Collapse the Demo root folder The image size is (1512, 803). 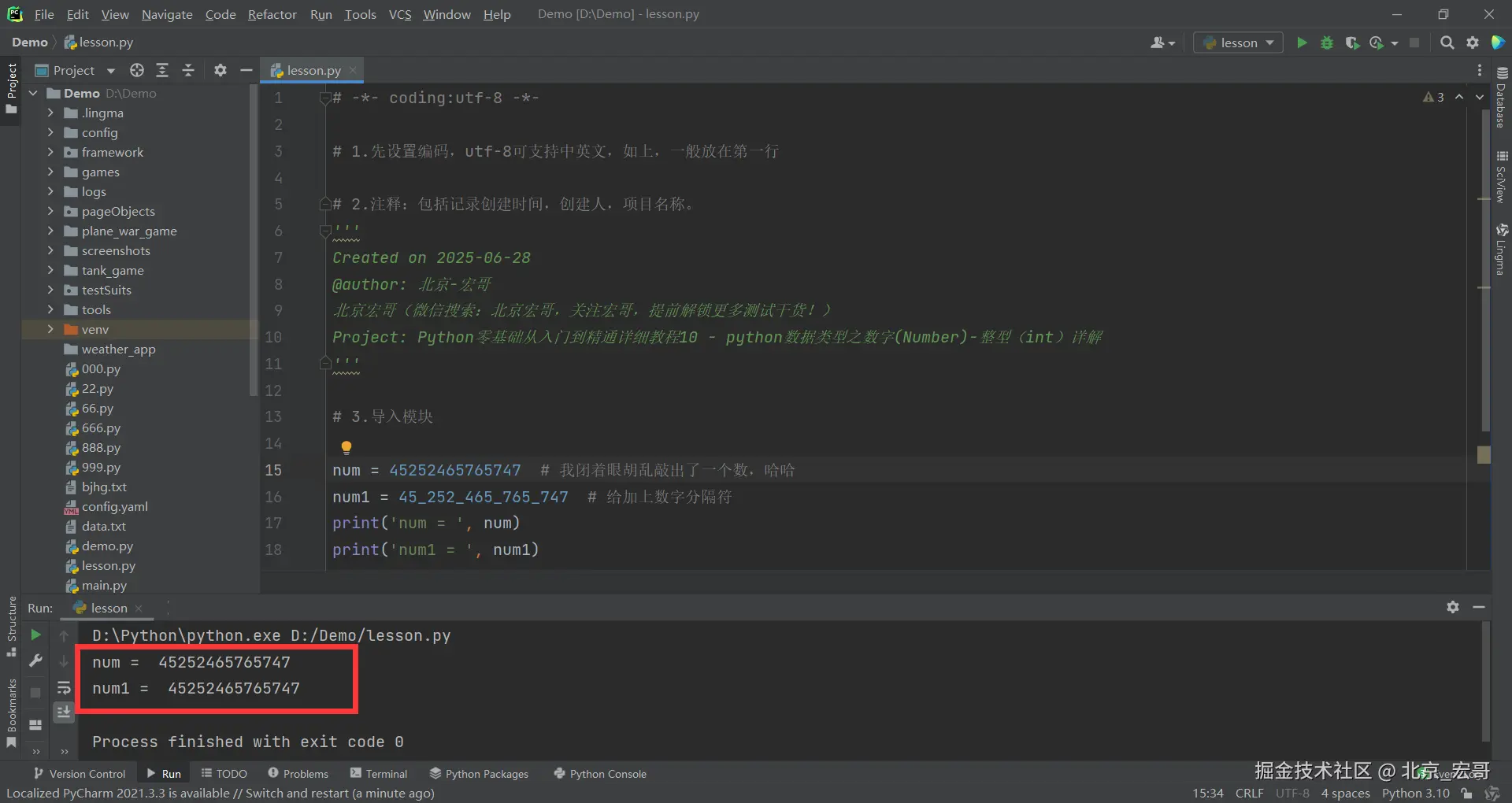[x=33, y=93]
